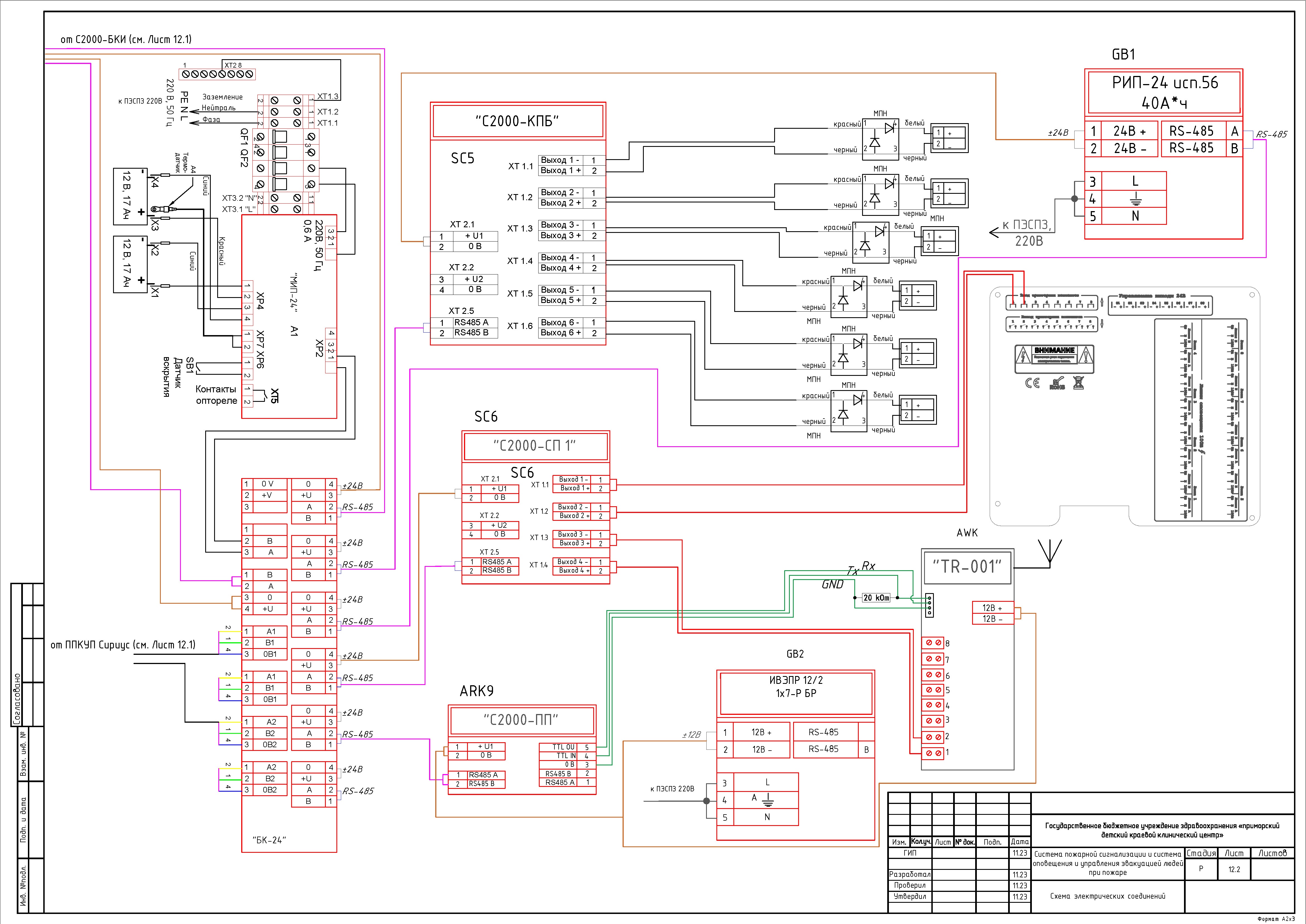The image size is (1306, 924).
Task: Click the "220В, 50 Гц 0,6 А" label
Action: 314,245
